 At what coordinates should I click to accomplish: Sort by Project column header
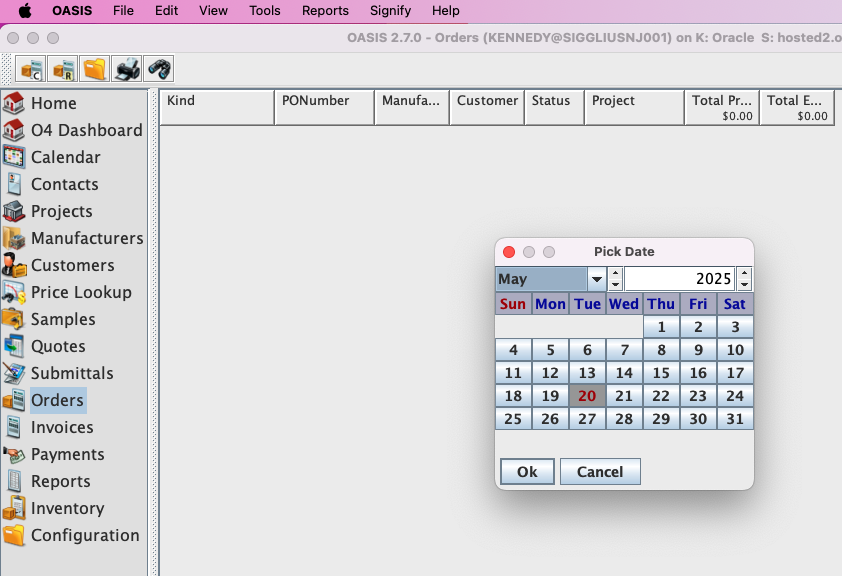pos(634,107)
